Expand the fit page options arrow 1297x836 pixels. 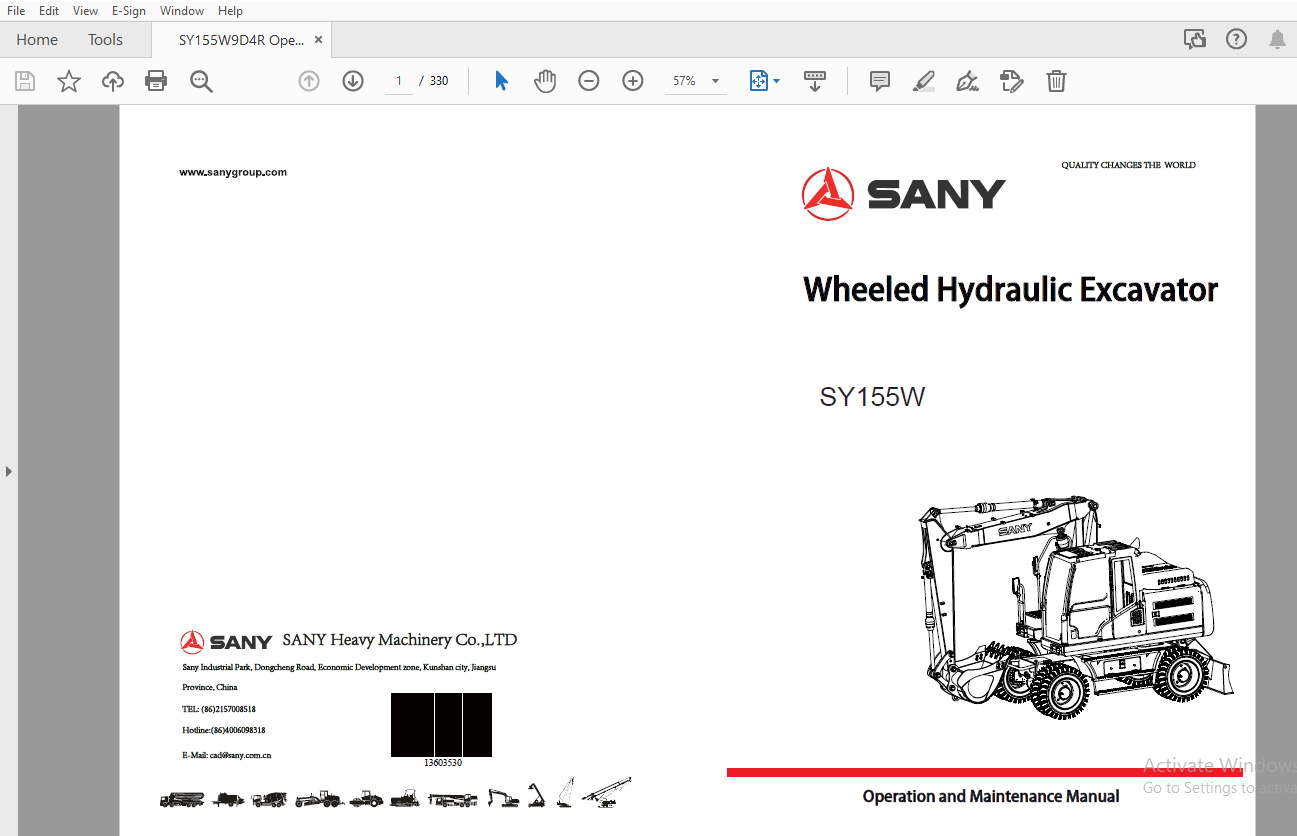coord(777,81)
